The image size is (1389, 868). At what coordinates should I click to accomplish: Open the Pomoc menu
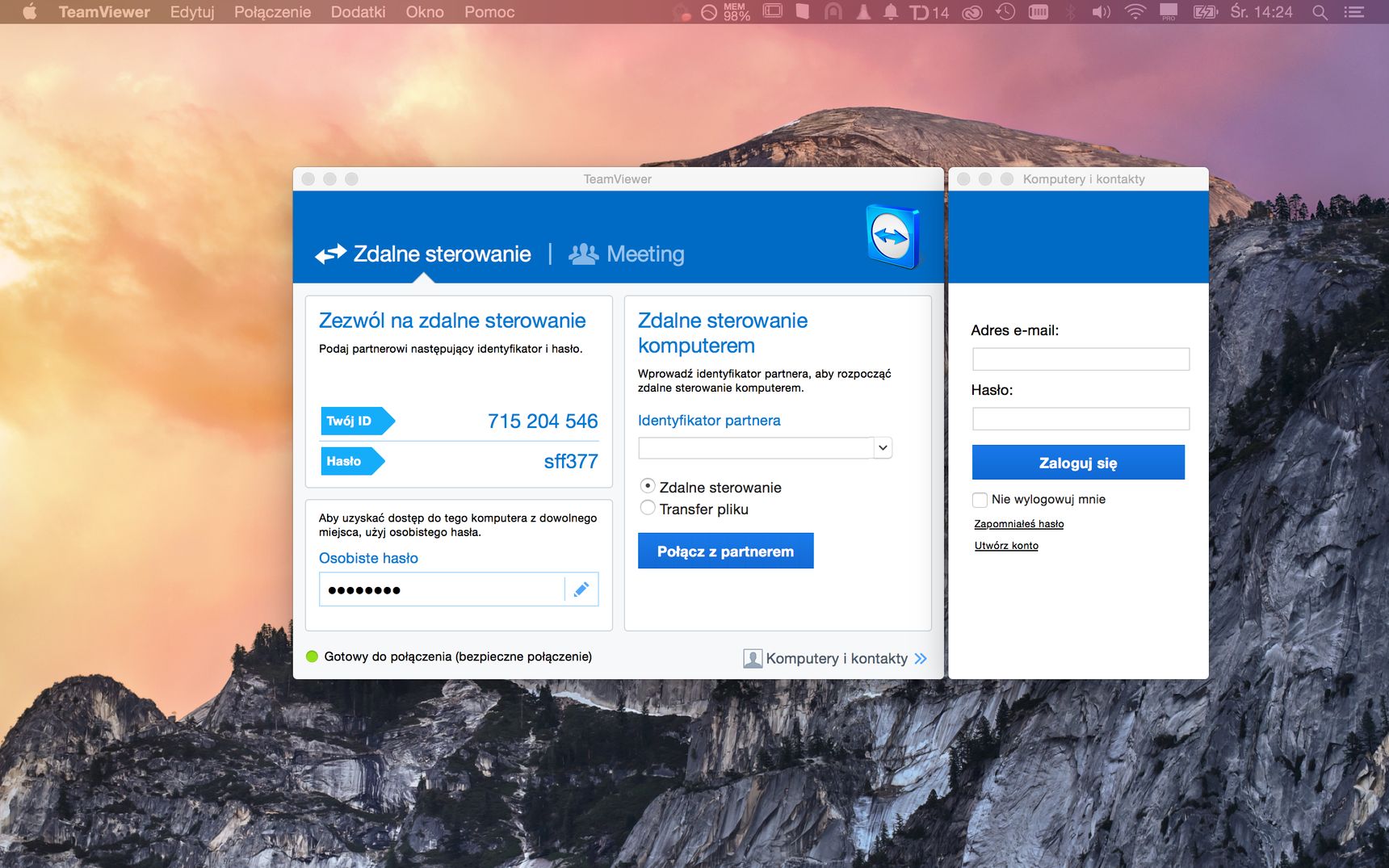tap(489, 12)
